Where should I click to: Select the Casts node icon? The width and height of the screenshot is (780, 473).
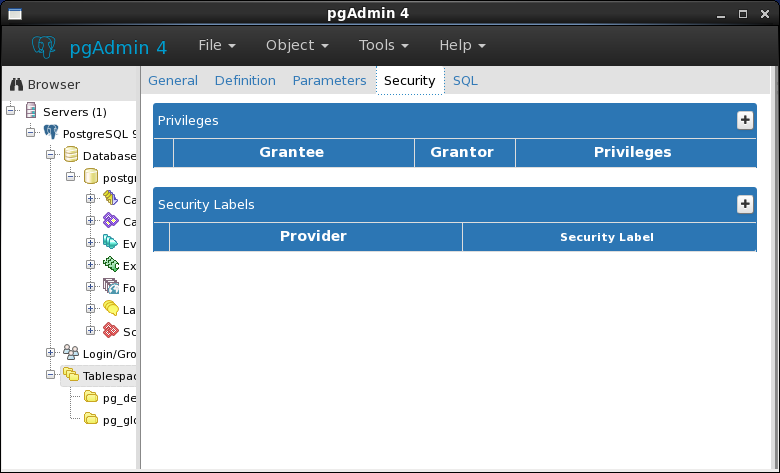[110, 198]
